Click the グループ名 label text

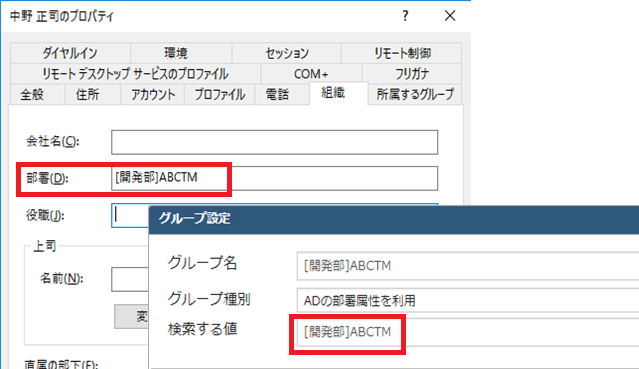click(x=202, y=263)
